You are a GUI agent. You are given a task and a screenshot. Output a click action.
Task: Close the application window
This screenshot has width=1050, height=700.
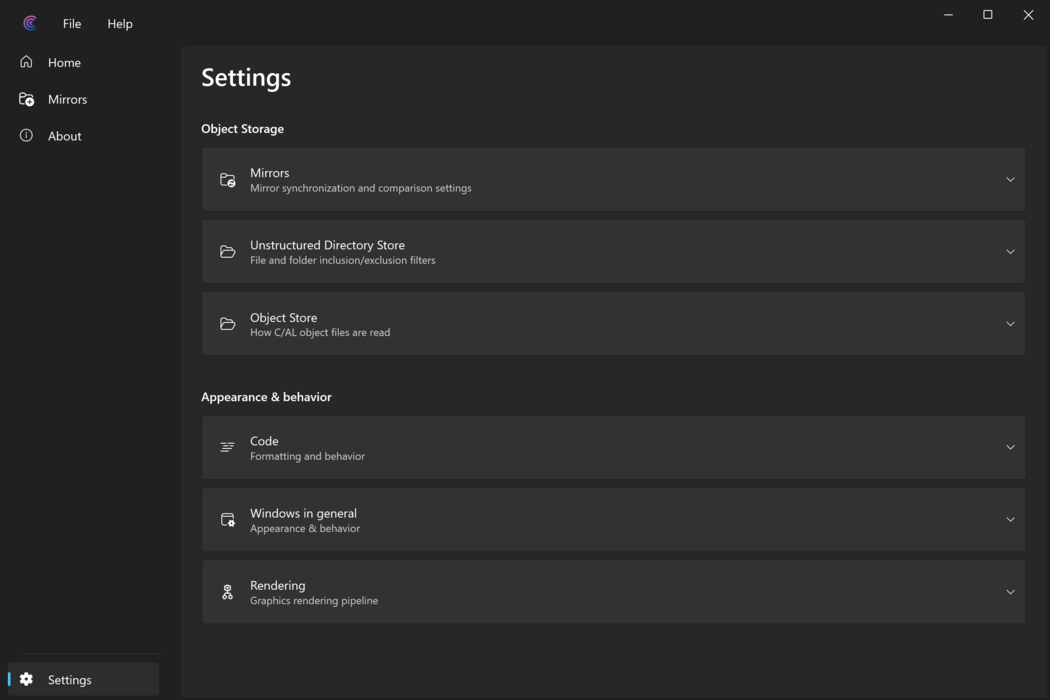pyautogui.click(x=1028, y=15)
